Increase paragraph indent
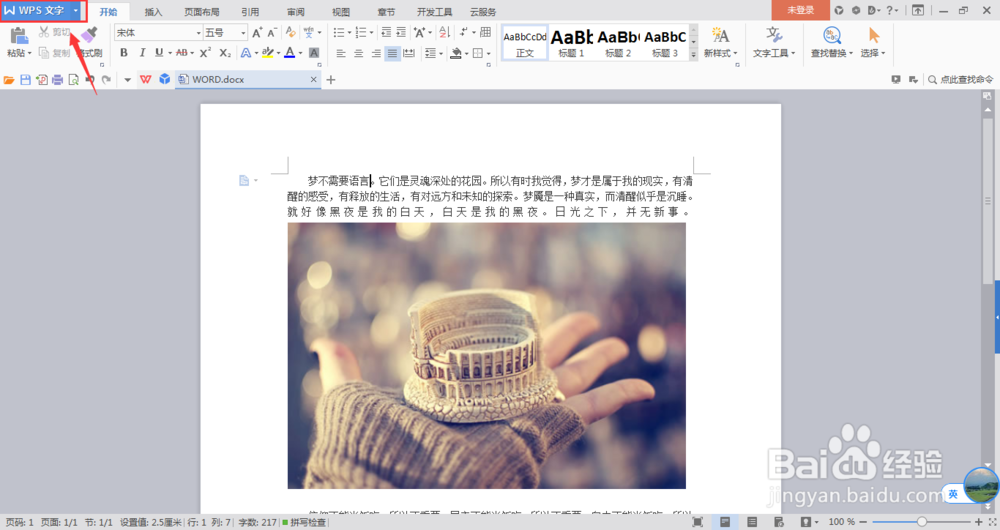 pos(401,33)
